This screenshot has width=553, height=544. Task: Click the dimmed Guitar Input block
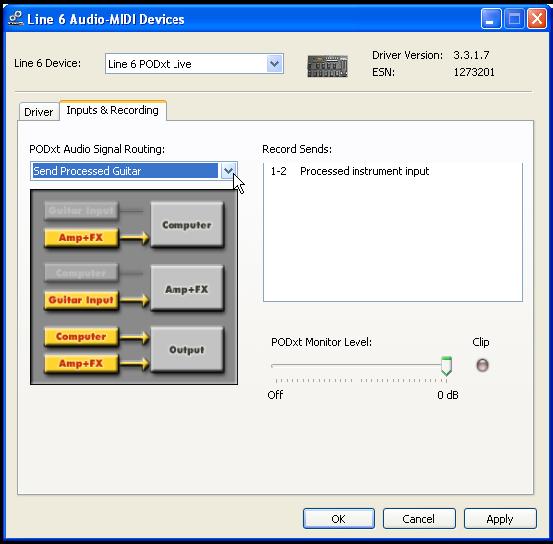81,211
